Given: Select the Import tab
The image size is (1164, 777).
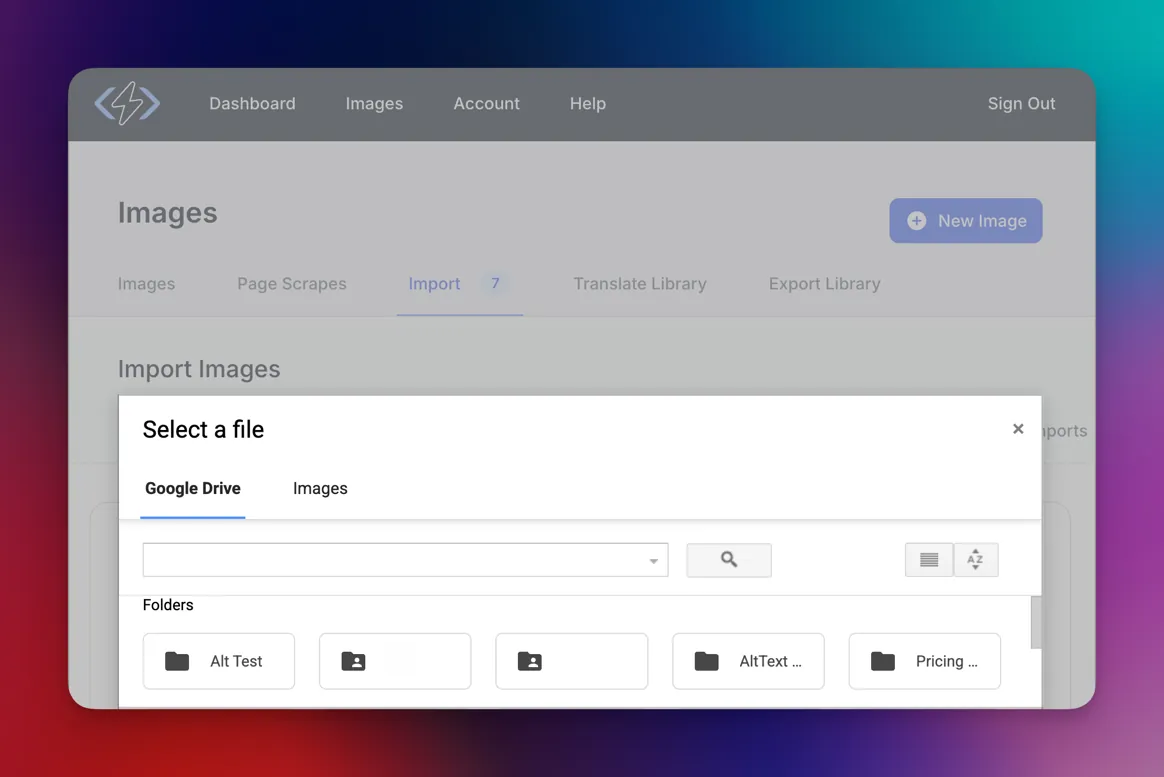Looking at the screenshot, I should 434,283.
